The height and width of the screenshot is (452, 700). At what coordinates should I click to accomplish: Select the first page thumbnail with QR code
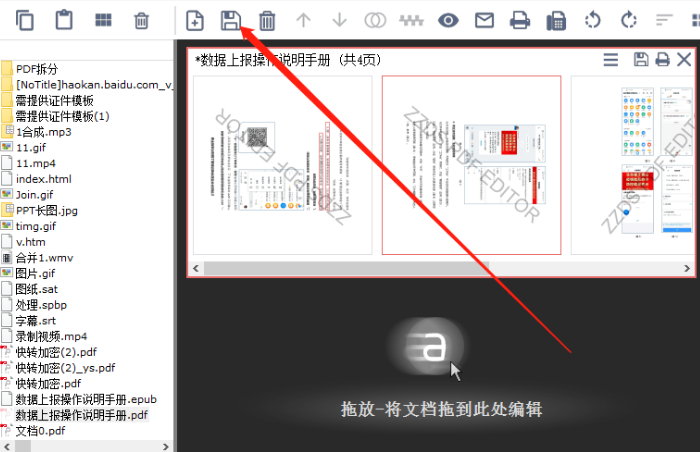[283, 165]
